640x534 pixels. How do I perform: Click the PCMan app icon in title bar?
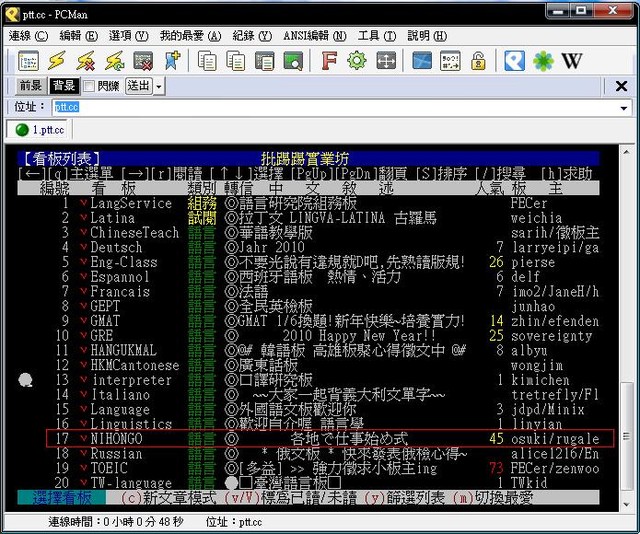pos(12,15)
